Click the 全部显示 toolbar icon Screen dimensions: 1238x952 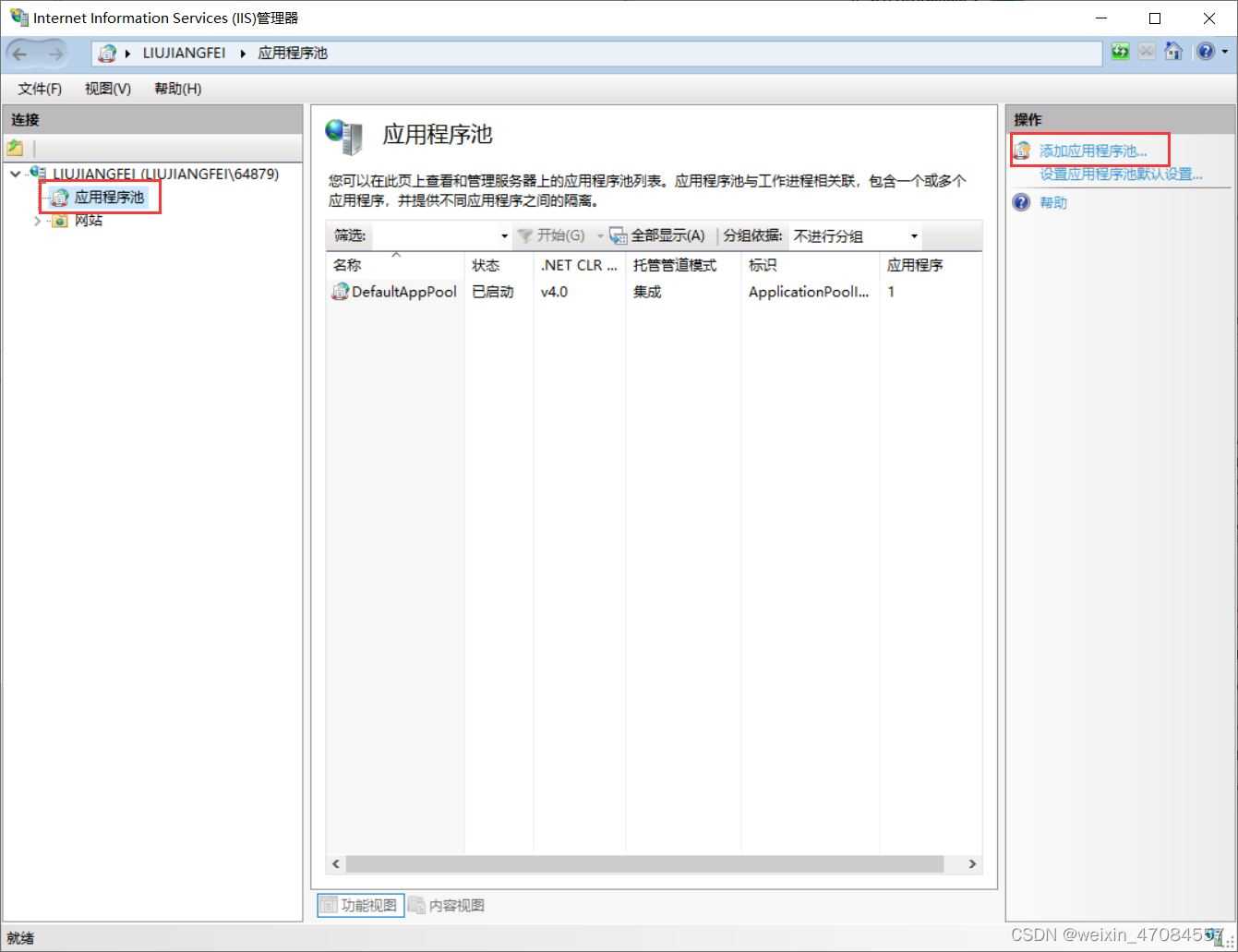click(618, 235)
